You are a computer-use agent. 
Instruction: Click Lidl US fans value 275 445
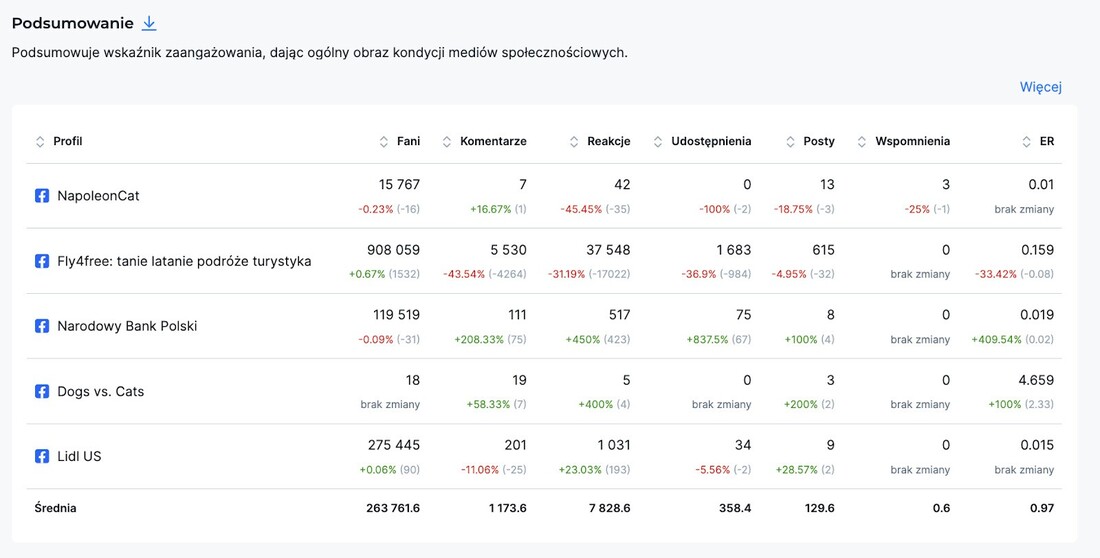(394, 445)
